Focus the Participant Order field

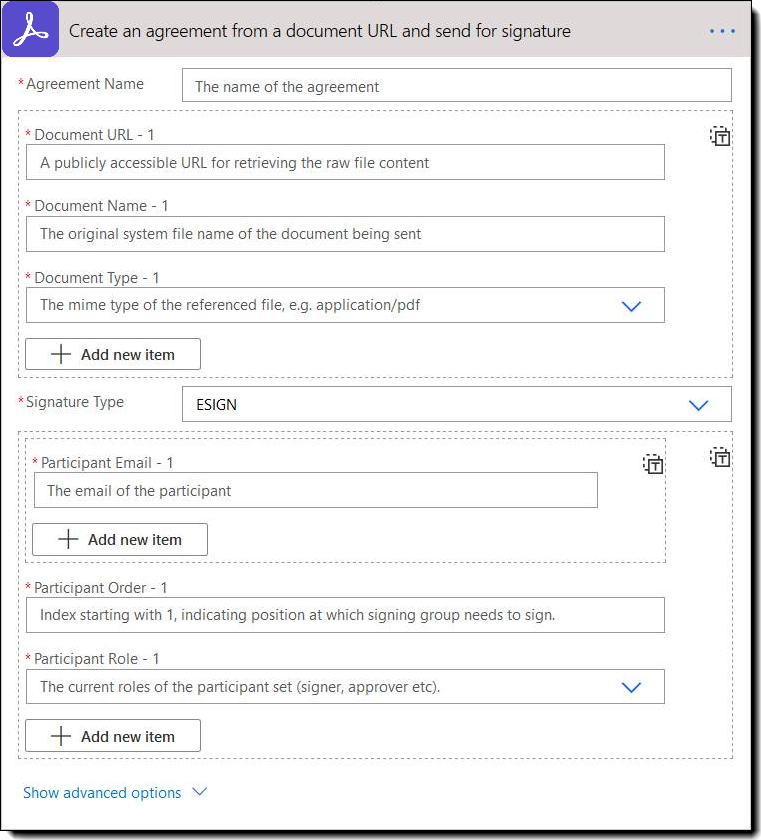[345, 615]
